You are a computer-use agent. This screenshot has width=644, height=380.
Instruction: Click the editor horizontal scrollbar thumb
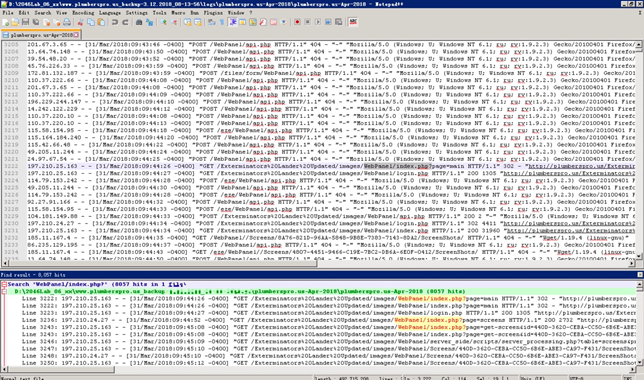[163, 264]
